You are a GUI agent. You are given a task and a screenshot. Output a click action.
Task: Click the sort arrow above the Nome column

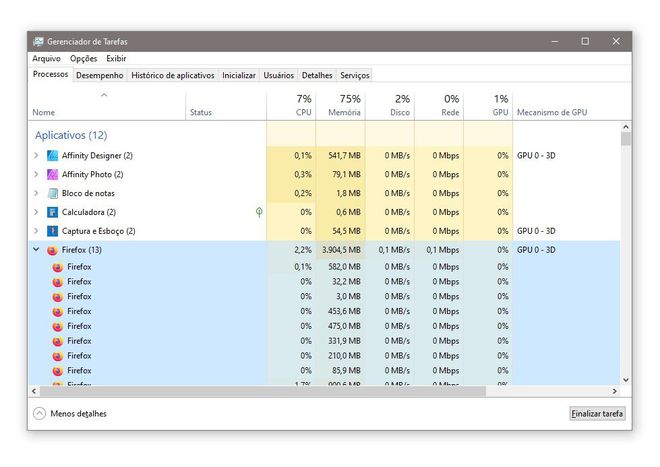104,95
